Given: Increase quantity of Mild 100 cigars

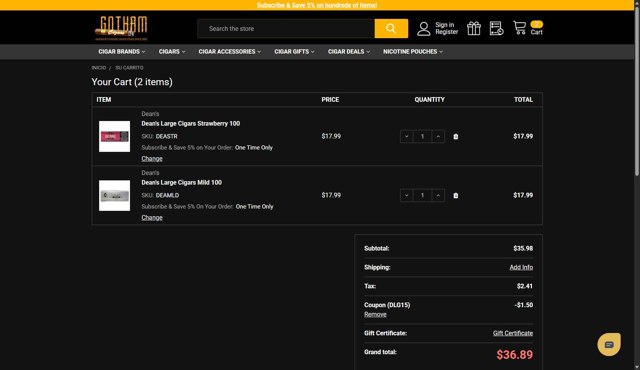Looking at the screenshot, I should coord(438,195).
